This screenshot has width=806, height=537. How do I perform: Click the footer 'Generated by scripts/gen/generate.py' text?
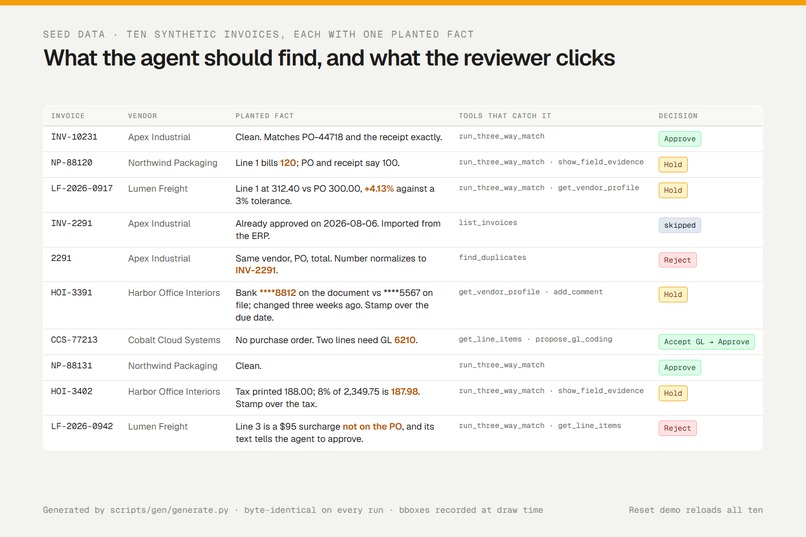point(136,510)
